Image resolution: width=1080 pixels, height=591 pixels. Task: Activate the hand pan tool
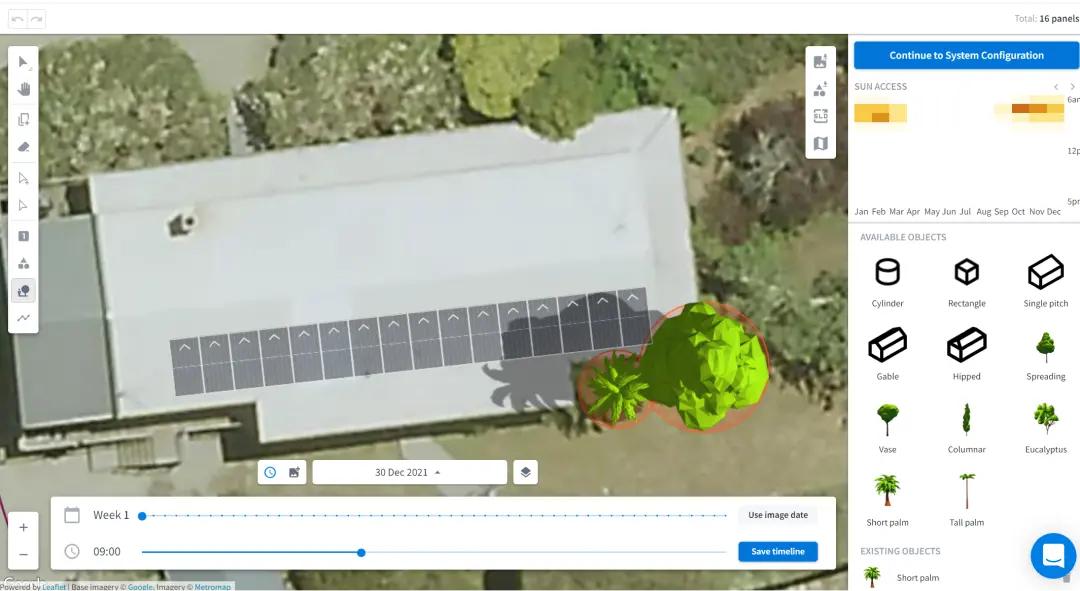[x=23, y=90]
